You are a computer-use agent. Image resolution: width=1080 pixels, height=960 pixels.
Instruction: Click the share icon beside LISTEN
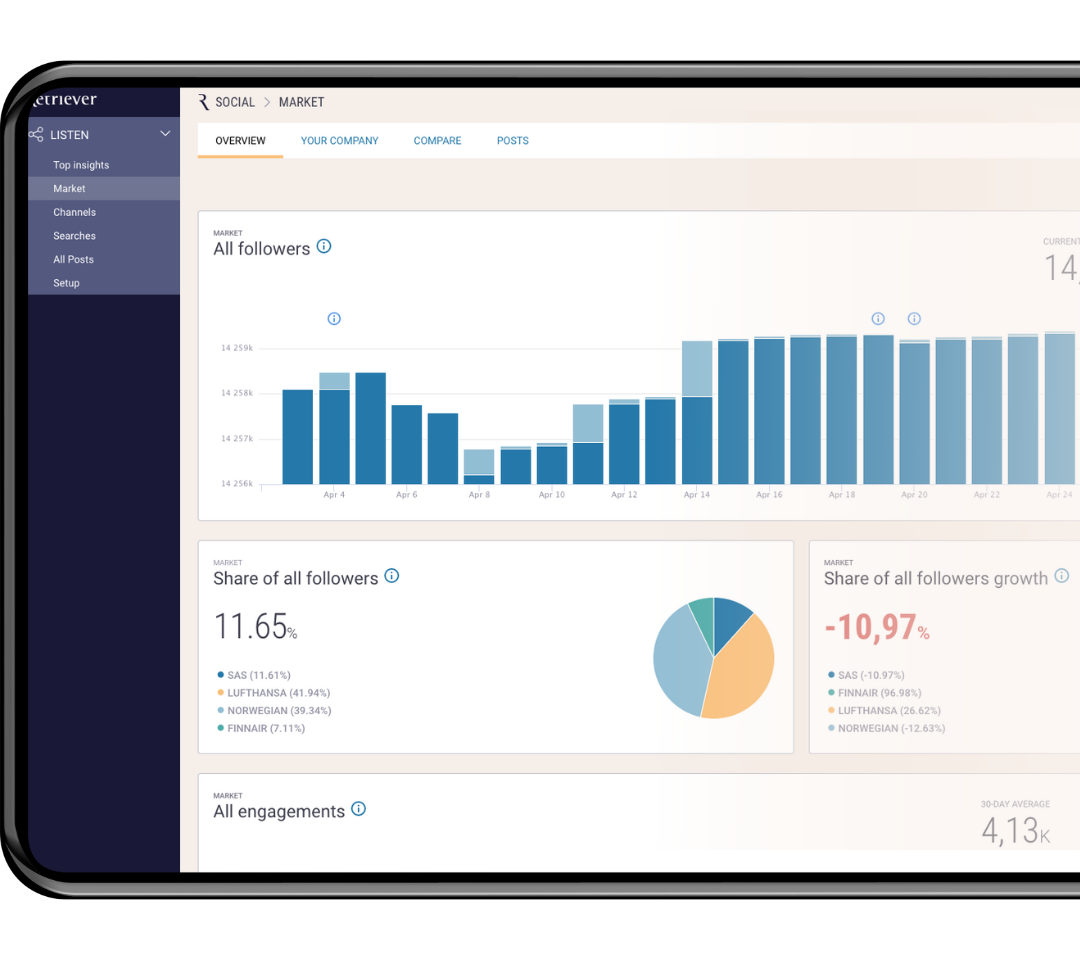(37, 134)
